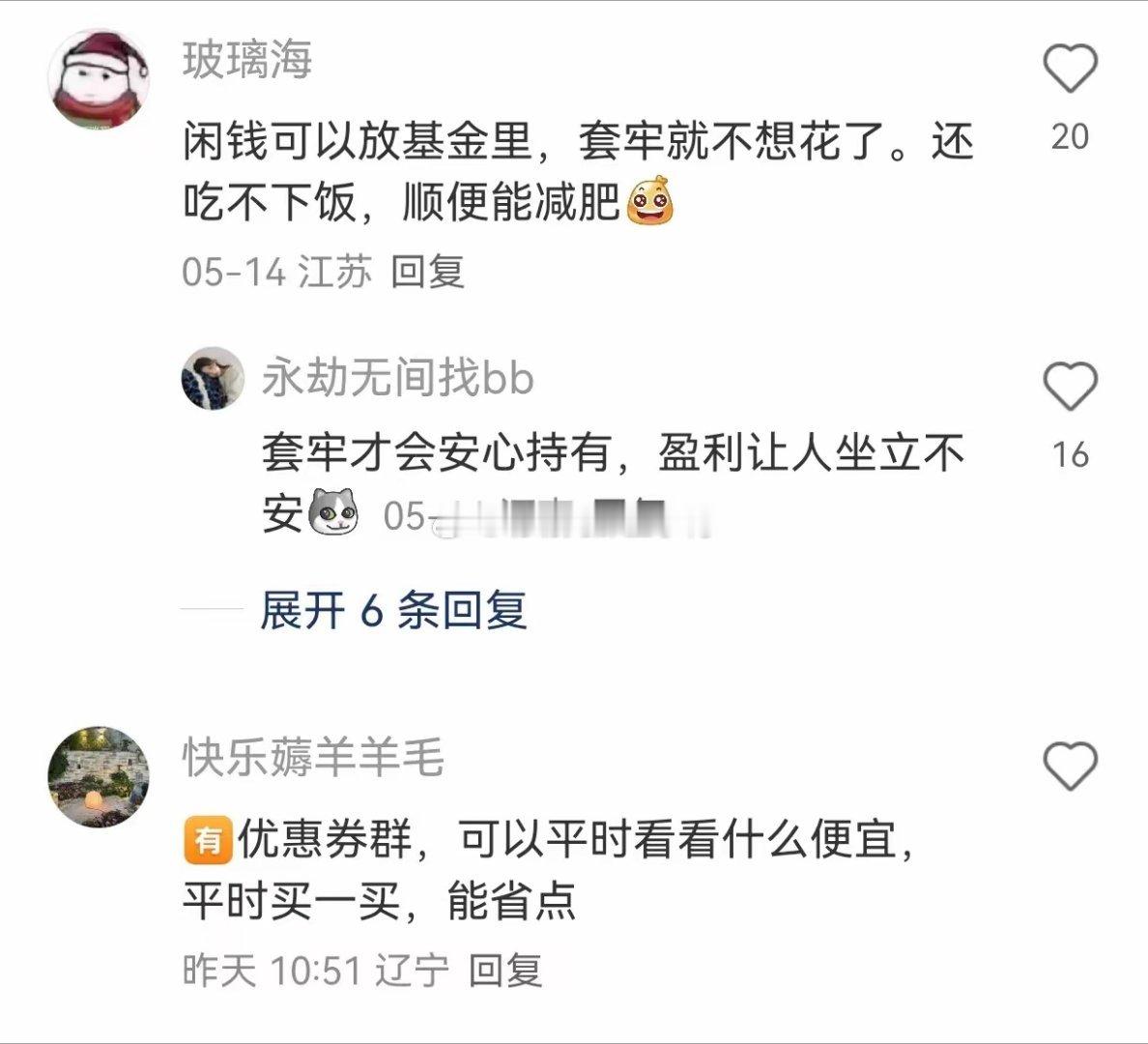
Task: Tap the 16 likes count on reply
Action: point(1070,455)
